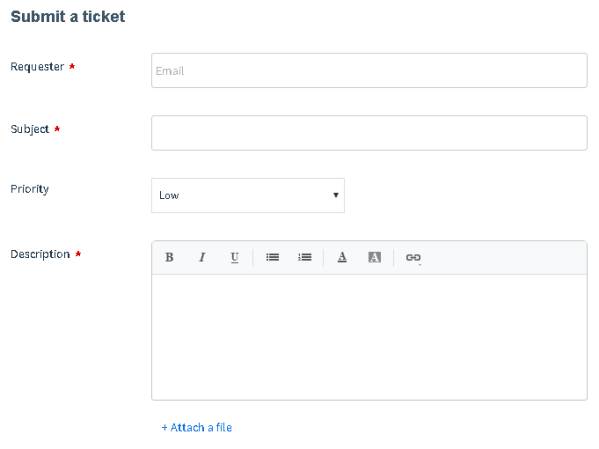Viewport: 599px width, 449px height.
Task: Open the Priority dropdown arrow
Action: pyautogui.click(x=336, y=195)
